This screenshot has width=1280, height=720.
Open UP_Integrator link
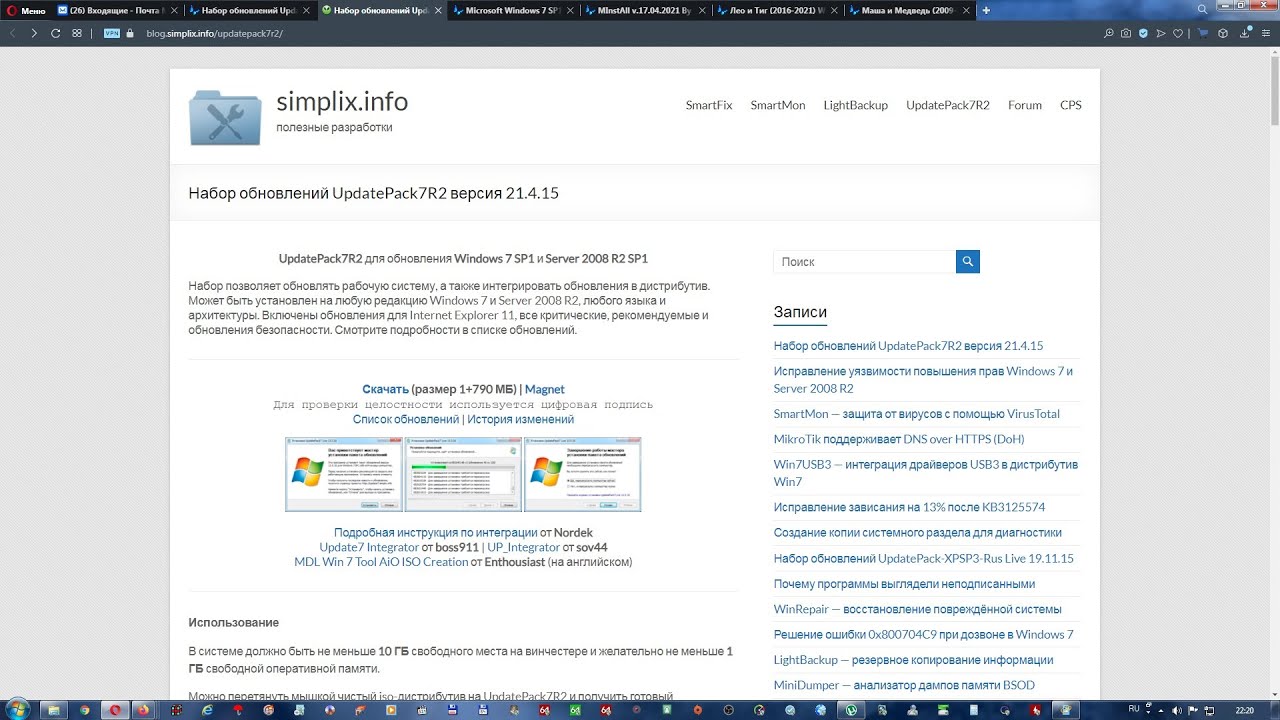pos(523,547)
